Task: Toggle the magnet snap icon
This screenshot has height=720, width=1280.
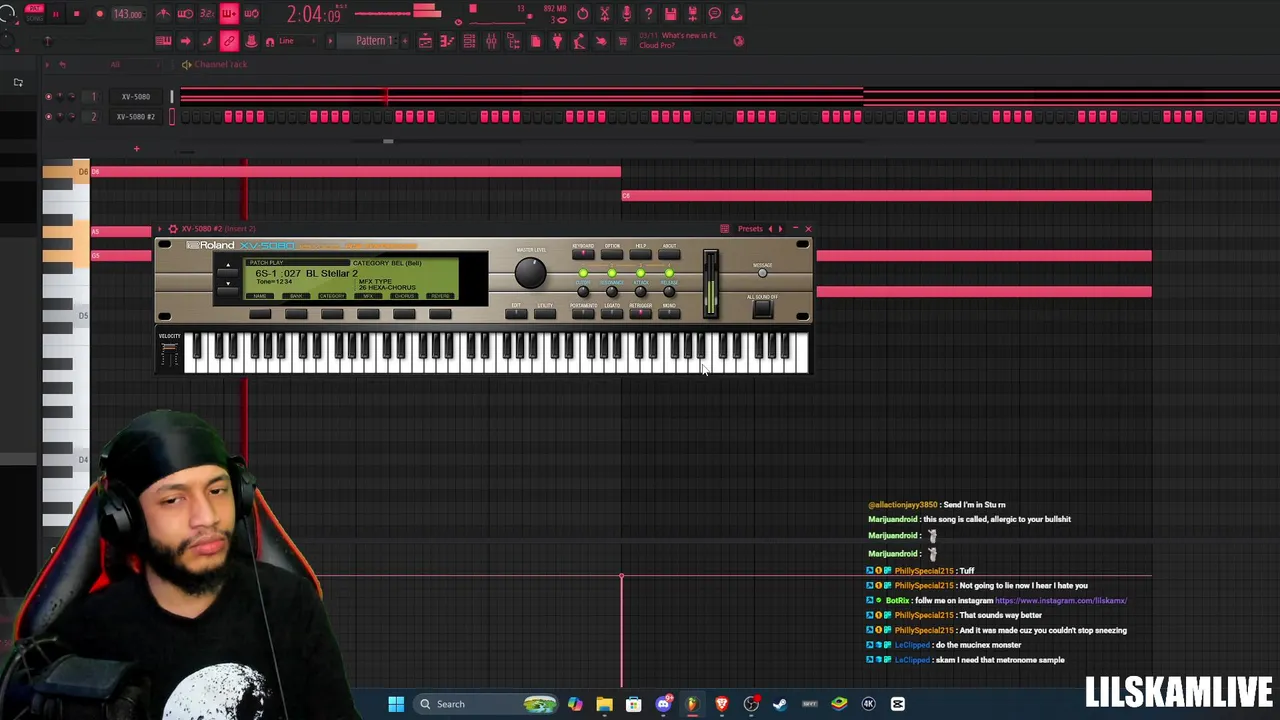Action: coord(270,42)
